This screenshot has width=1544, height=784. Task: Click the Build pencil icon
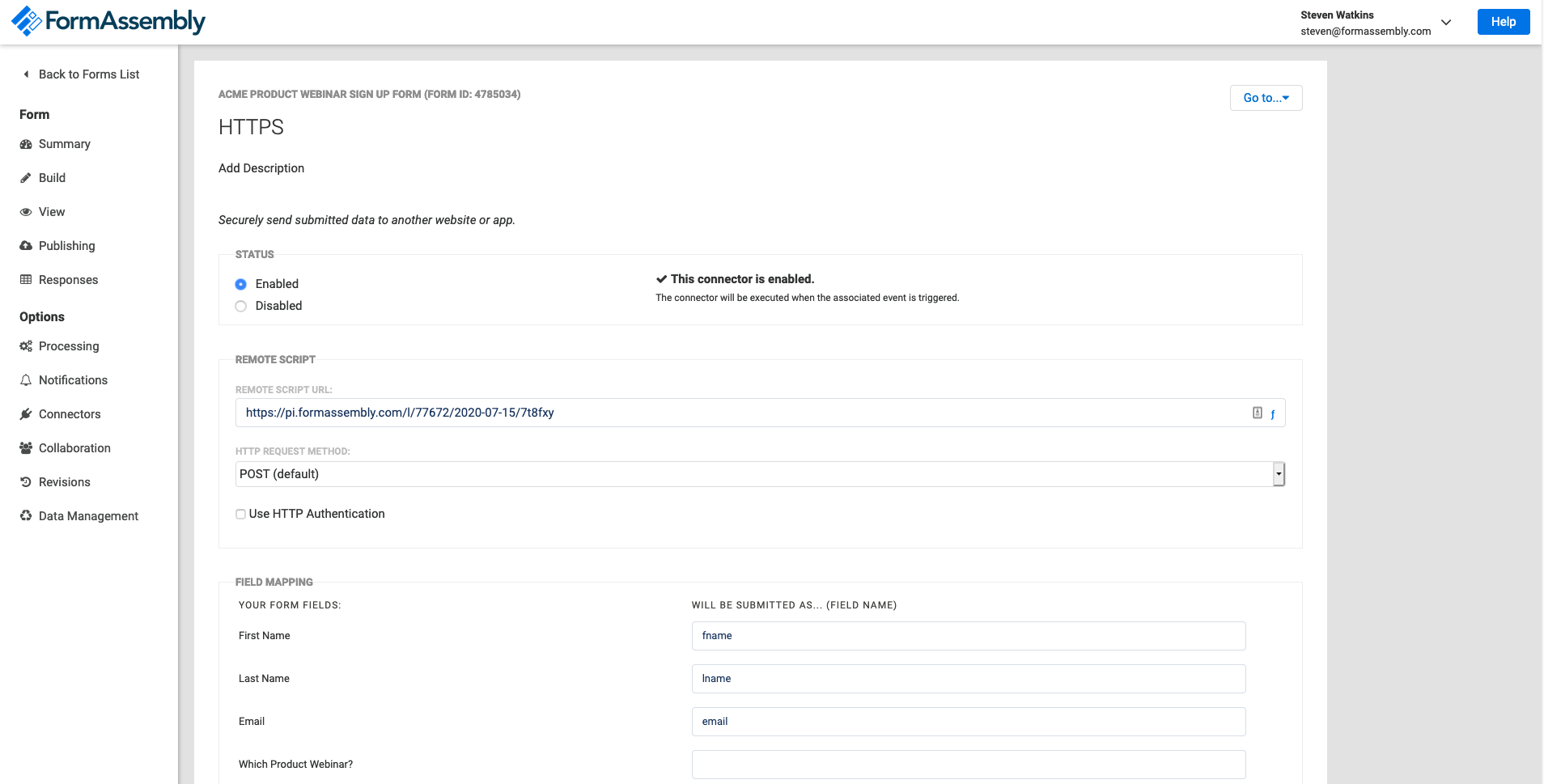click(x=26, y=178)
